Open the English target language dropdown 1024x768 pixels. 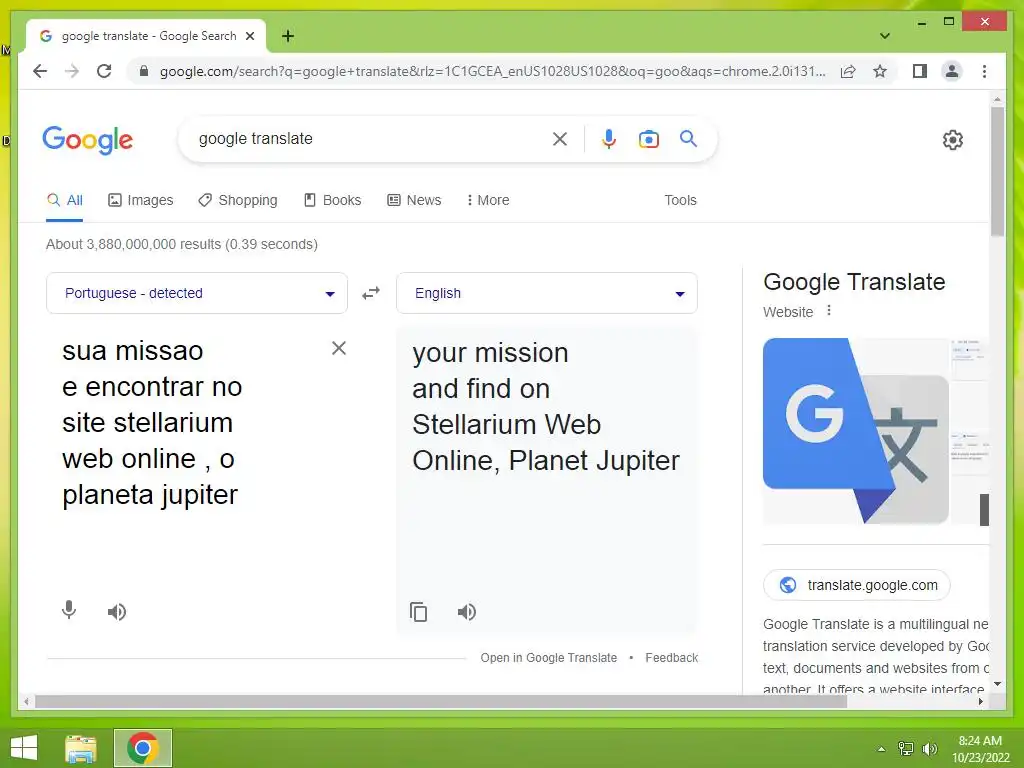tap(547, 293)
